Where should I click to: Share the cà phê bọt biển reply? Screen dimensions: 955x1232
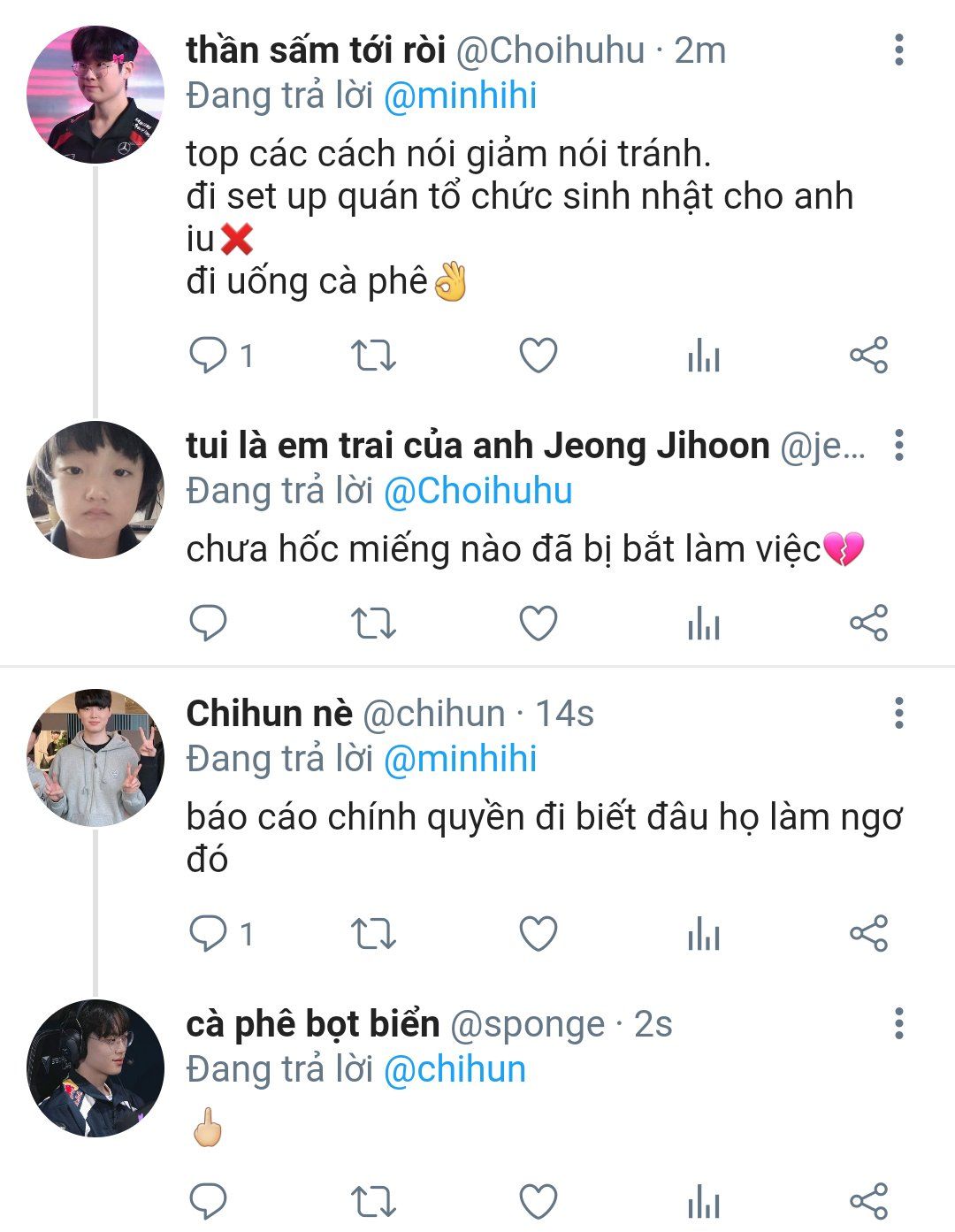click(x=868, y=1201)
